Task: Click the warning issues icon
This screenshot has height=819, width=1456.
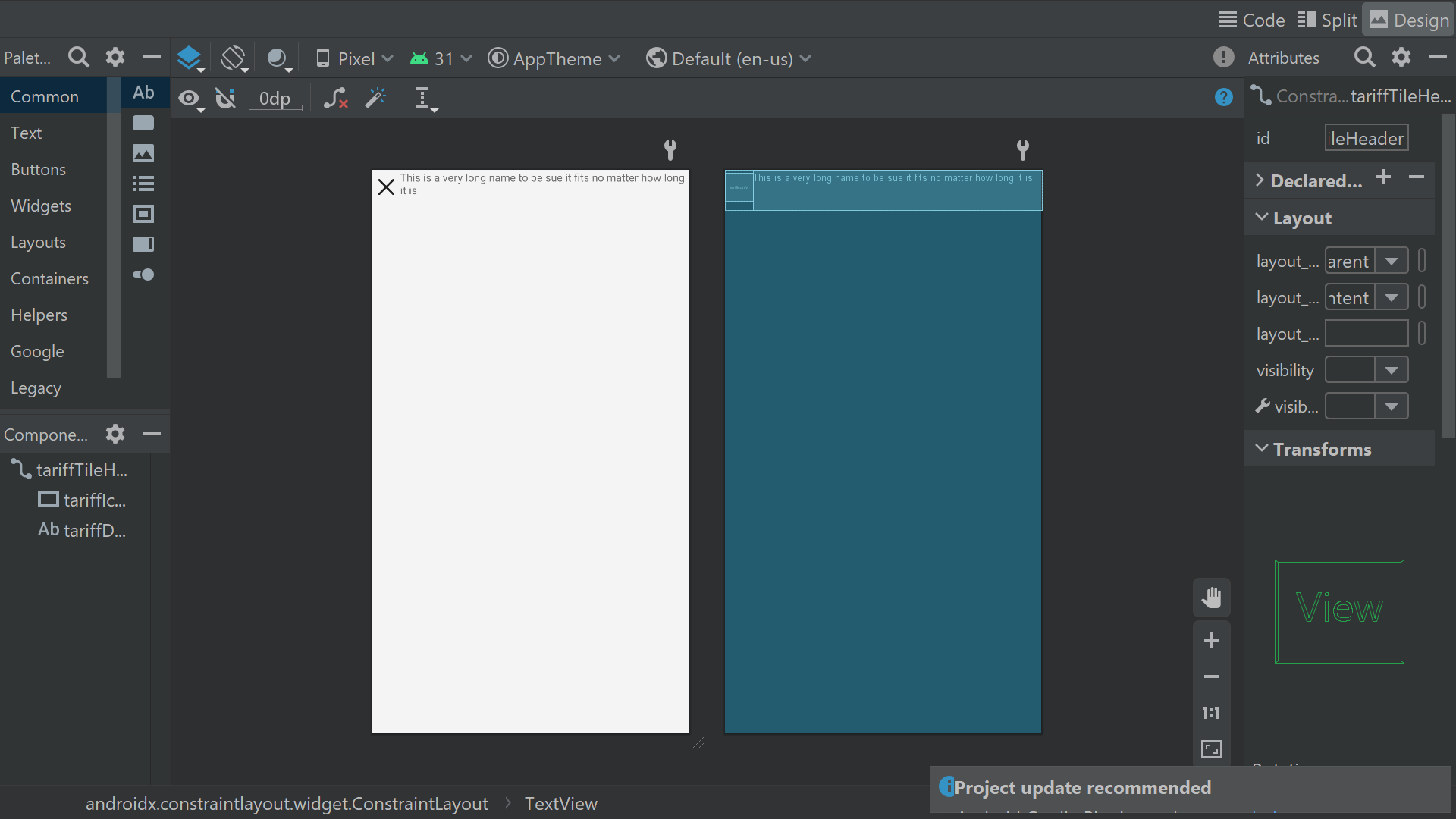Action: (x=1223, y=58)
